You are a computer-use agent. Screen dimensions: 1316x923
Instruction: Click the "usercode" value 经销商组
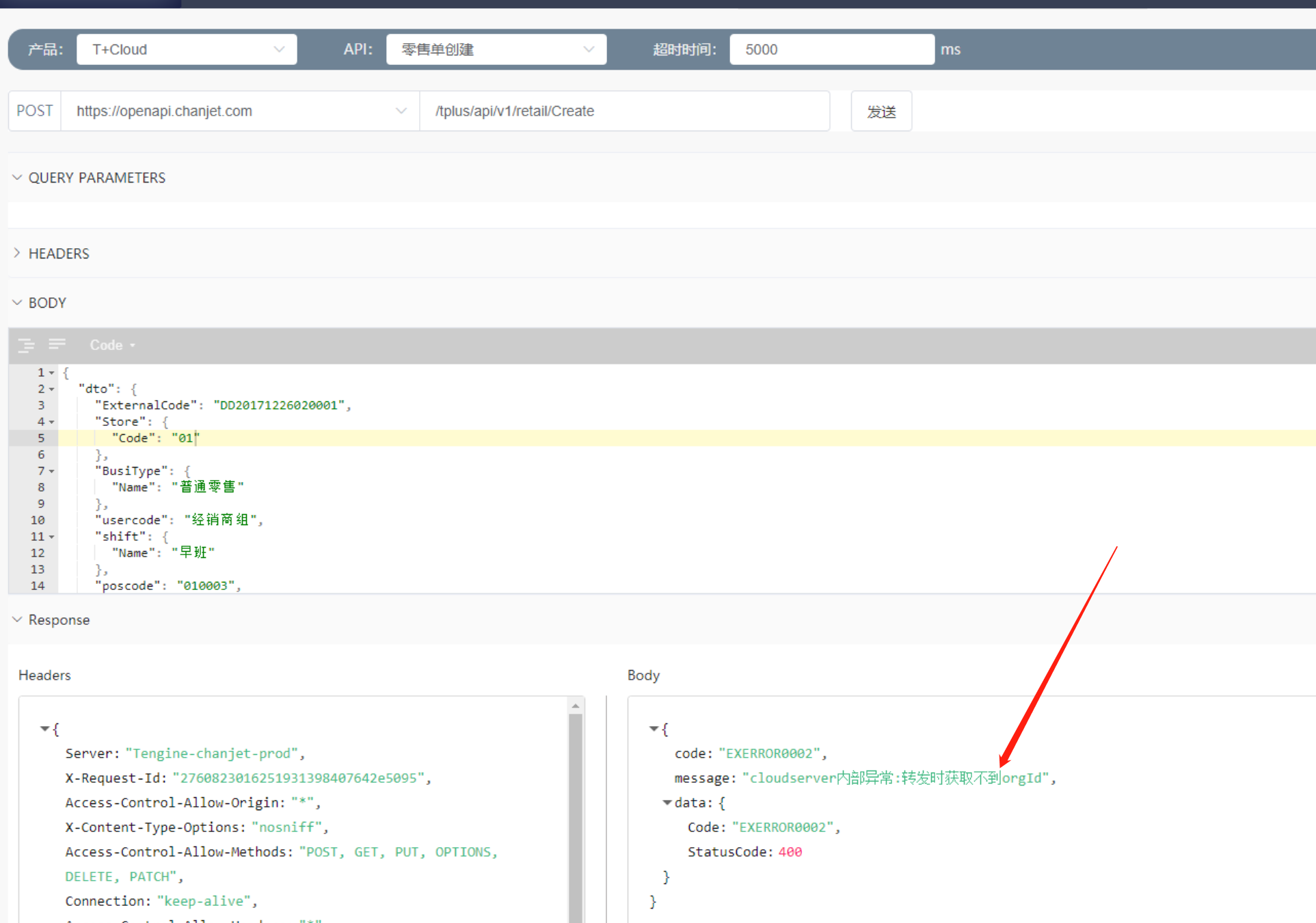[x=221, y=520]
